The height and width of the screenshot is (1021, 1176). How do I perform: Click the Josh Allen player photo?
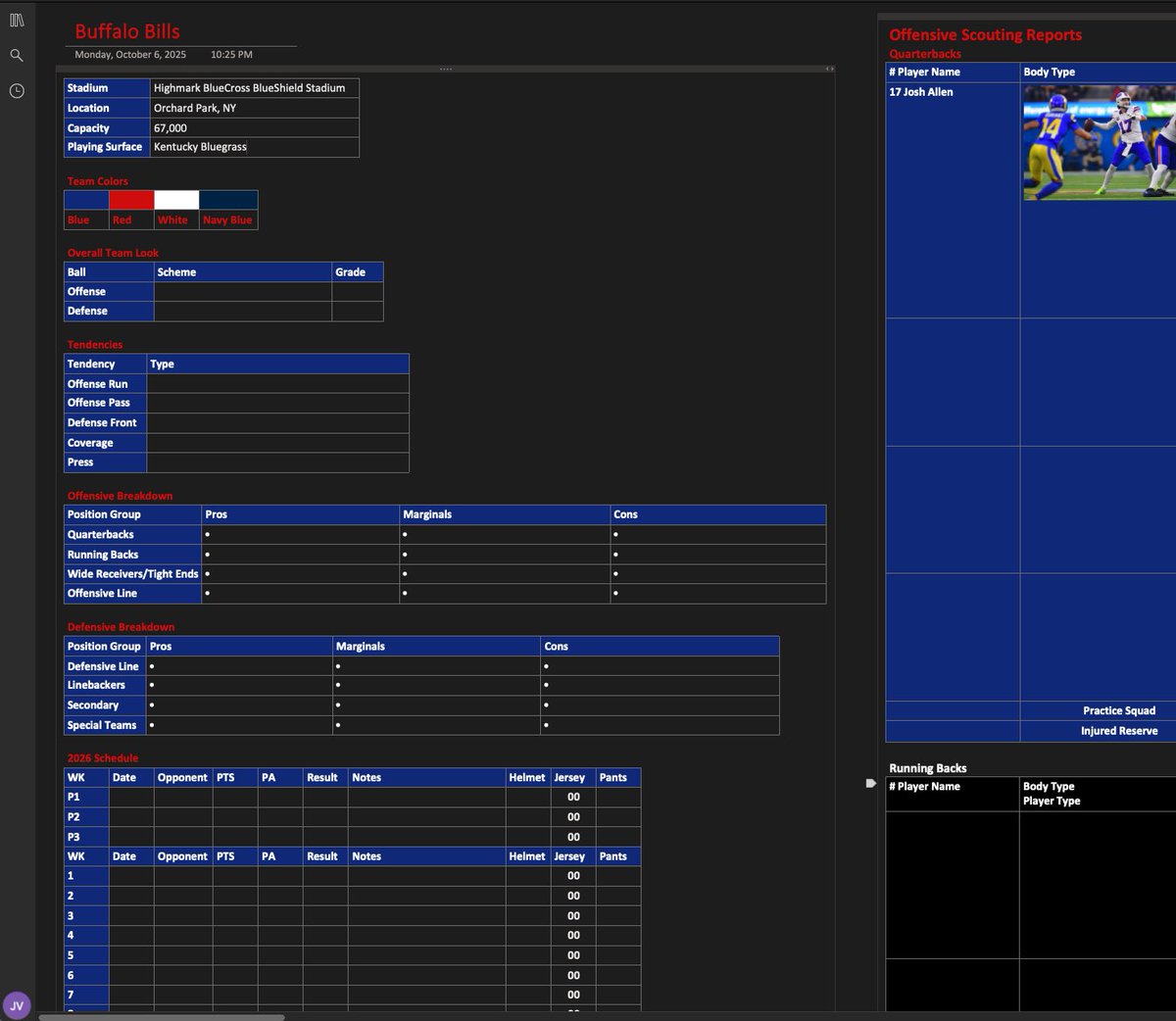(1100, 143)
